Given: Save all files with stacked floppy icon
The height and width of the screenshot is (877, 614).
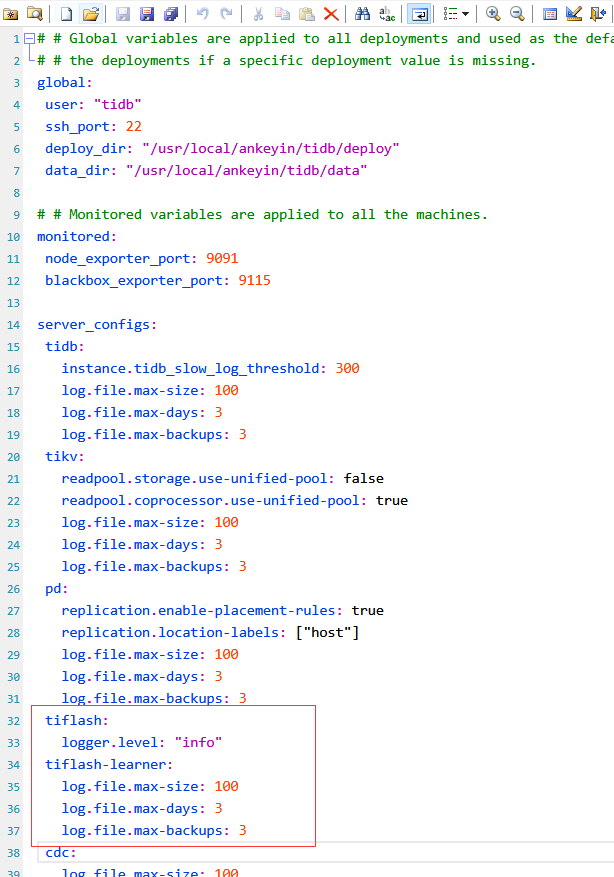Looking at the screenshot, I should tap(171, 13).
